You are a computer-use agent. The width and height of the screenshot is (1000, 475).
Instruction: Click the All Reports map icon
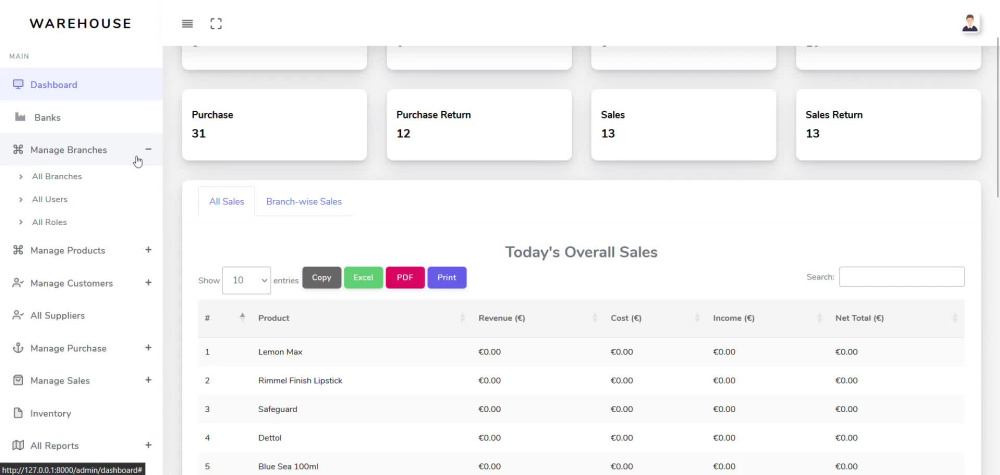pos(18,445)
